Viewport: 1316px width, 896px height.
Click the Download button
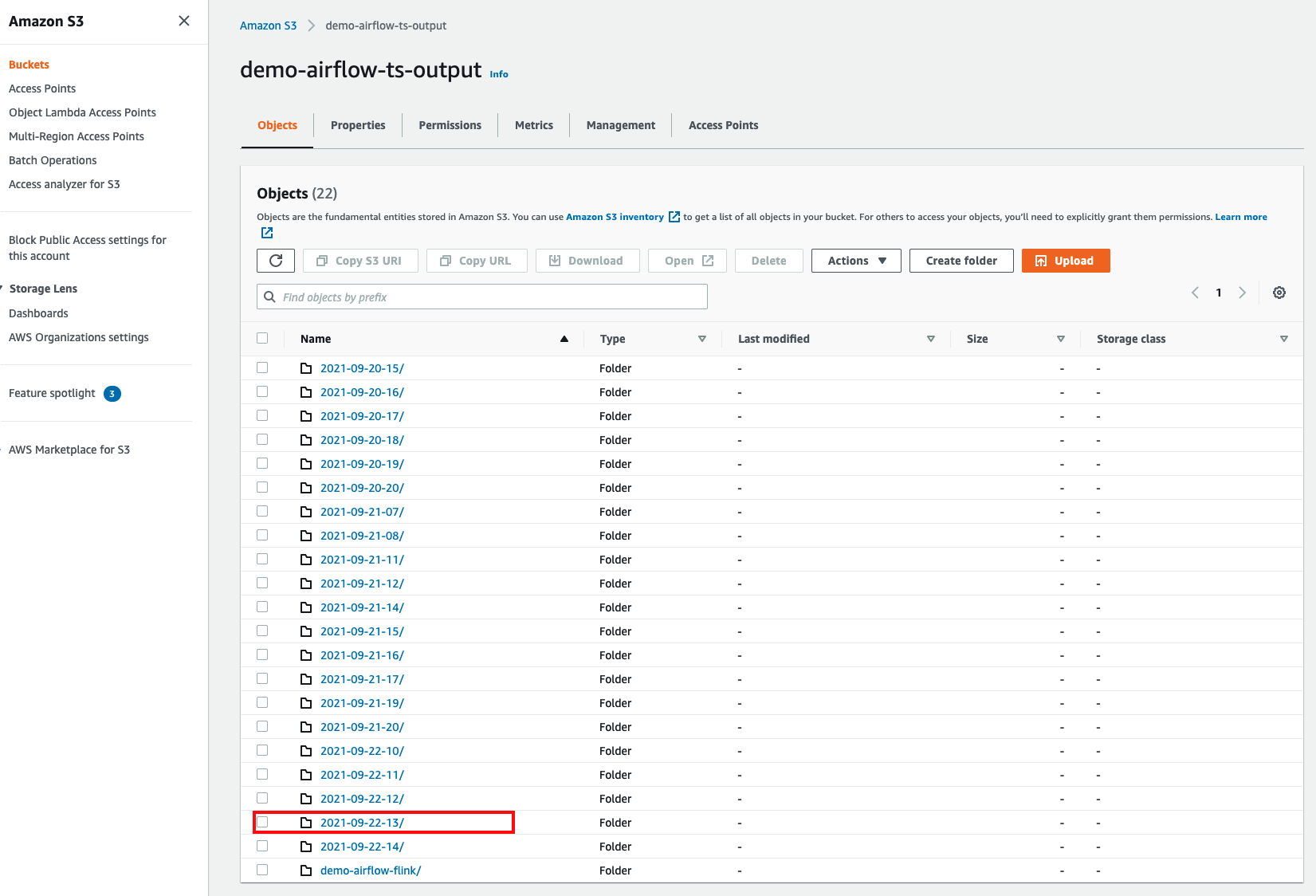pyautogui.click(x=587, y=261)
